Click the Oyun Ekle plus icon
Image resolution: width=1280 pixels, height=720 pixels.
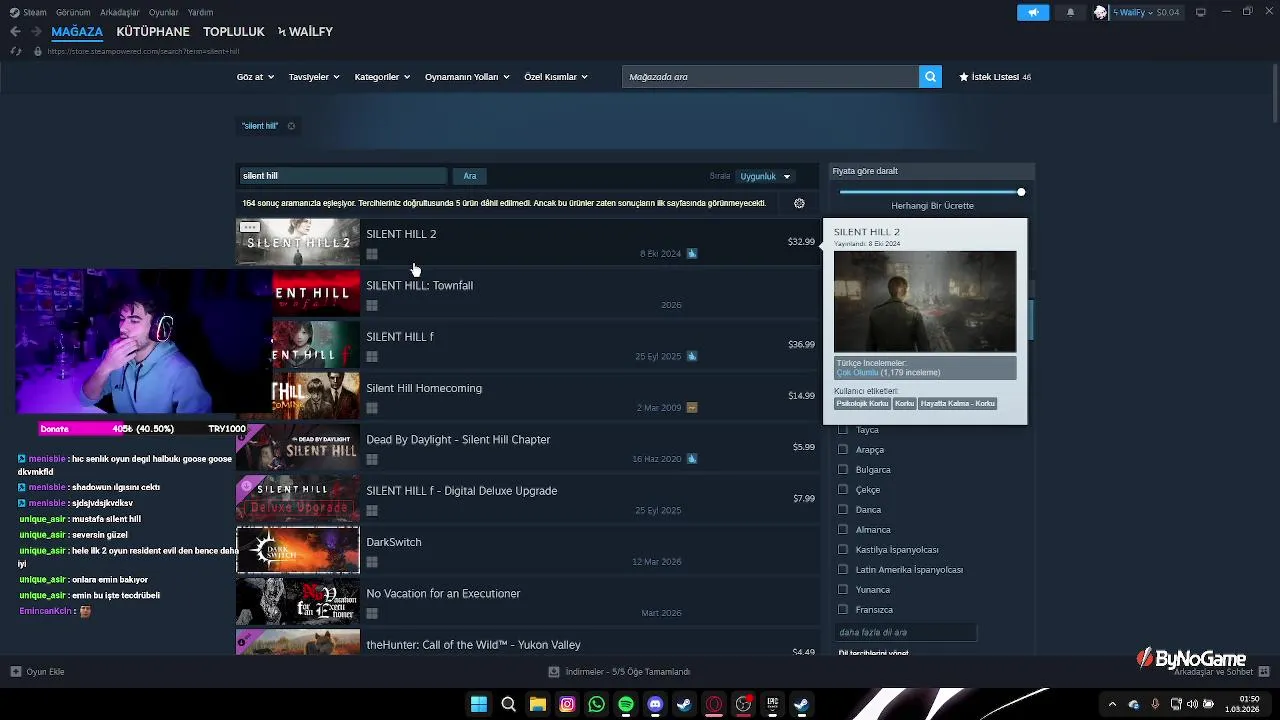point(15,672)
